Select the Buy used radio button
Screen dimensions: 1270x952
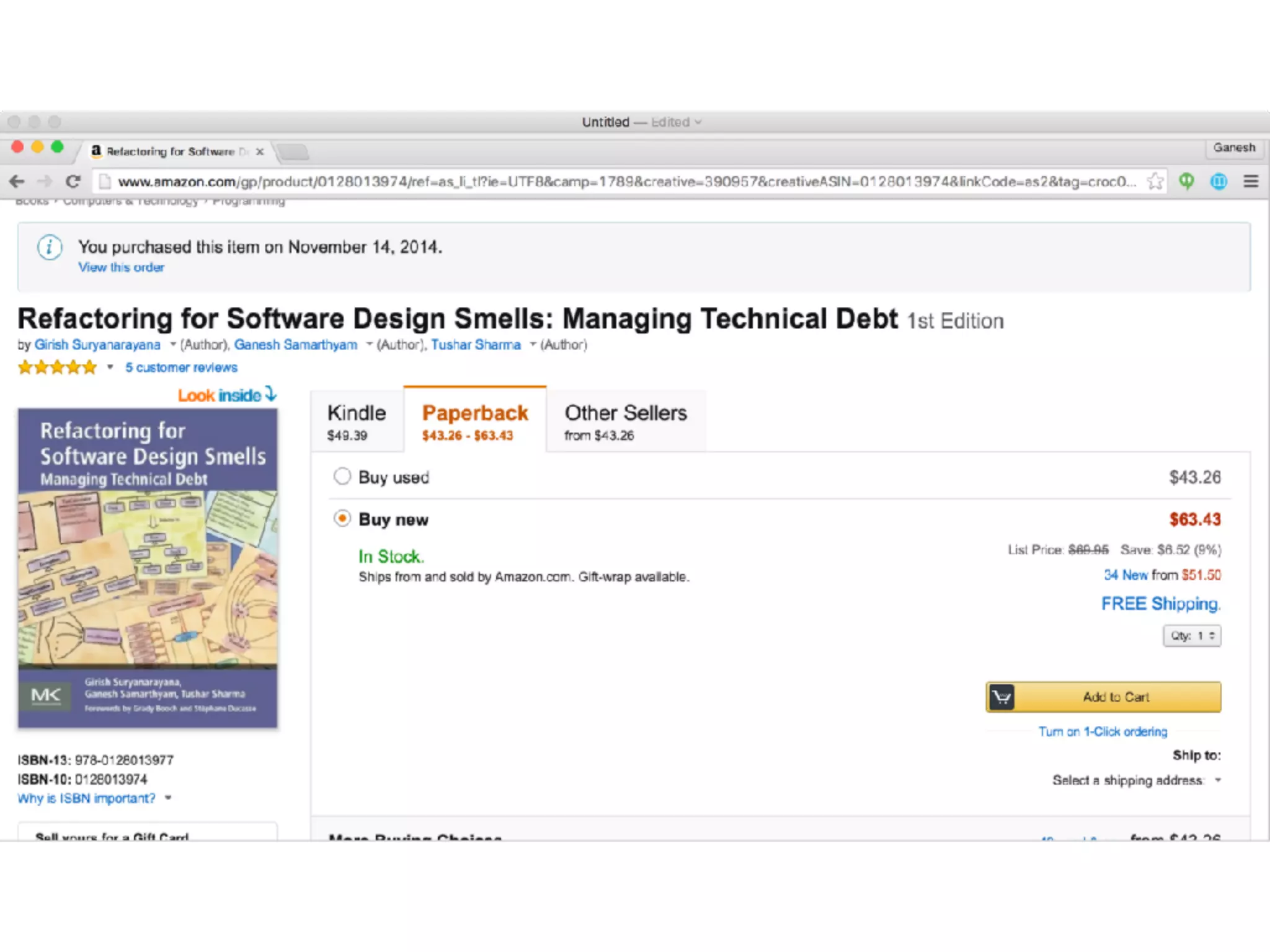pos(342,477)
